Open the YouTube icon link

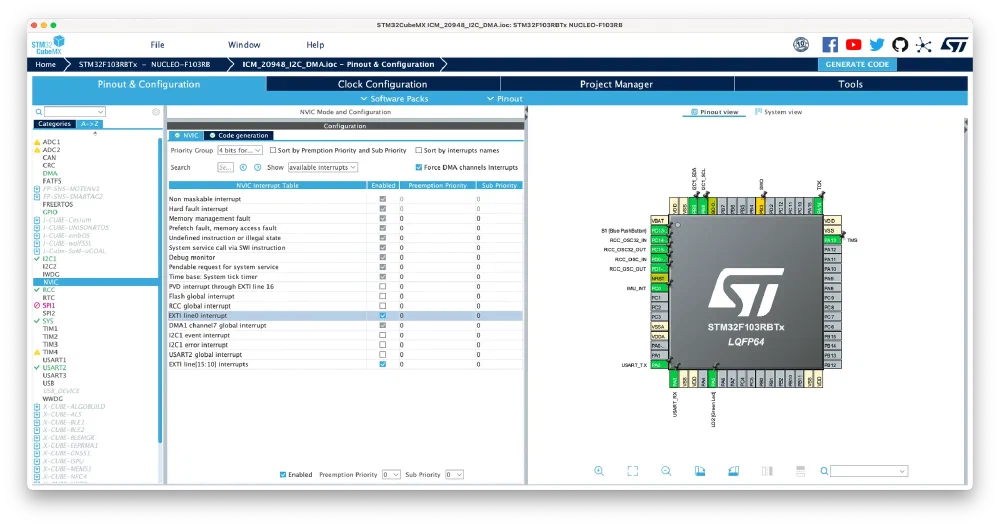[x=853, y=45]
